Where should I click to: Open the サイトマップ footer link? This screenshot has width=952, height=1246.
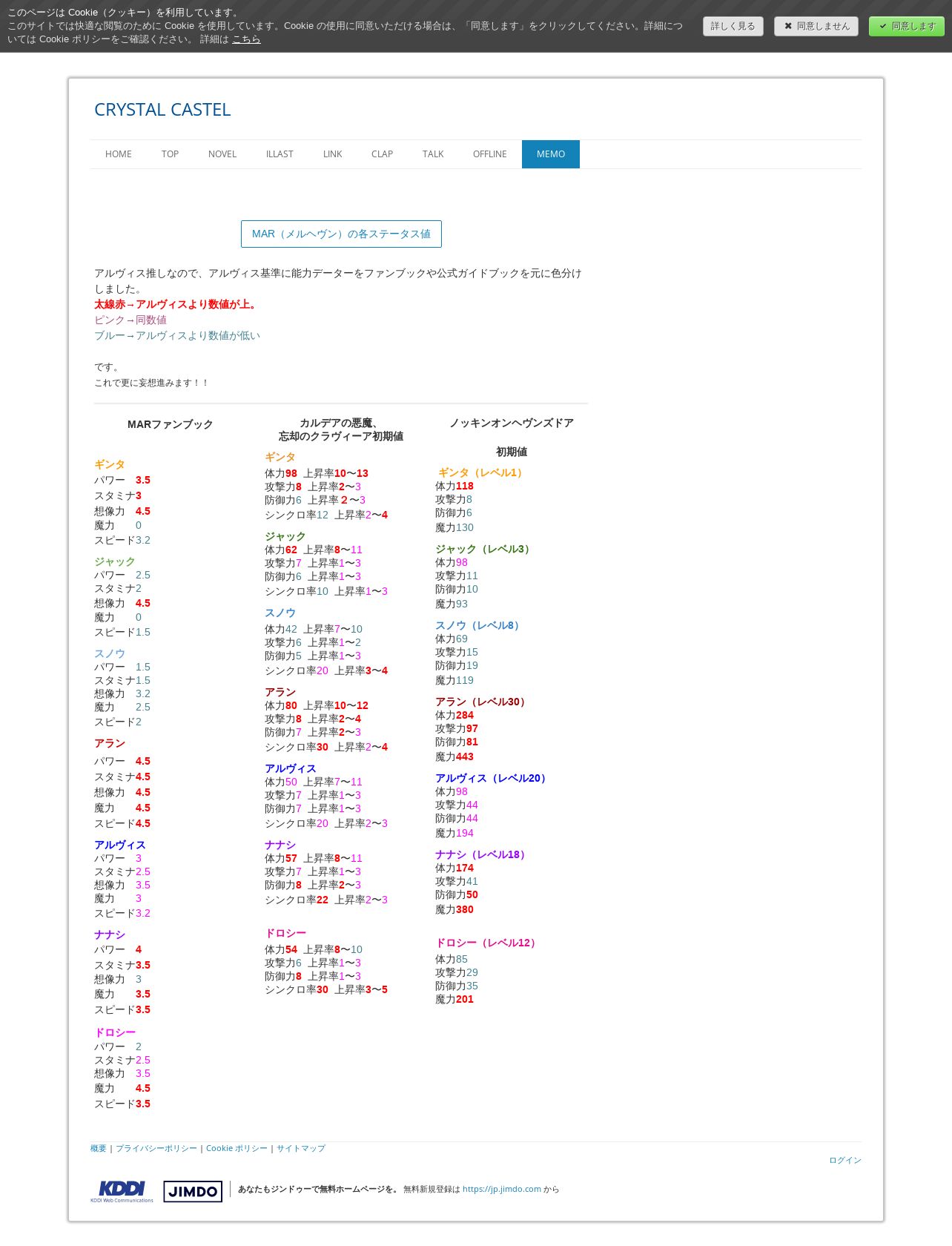(301, 1148)
